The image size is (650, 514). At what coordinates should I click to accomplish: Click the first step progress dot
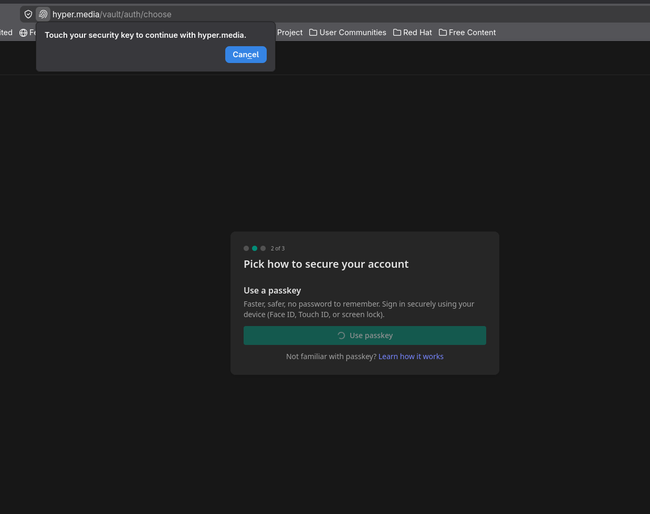[246, 248]
